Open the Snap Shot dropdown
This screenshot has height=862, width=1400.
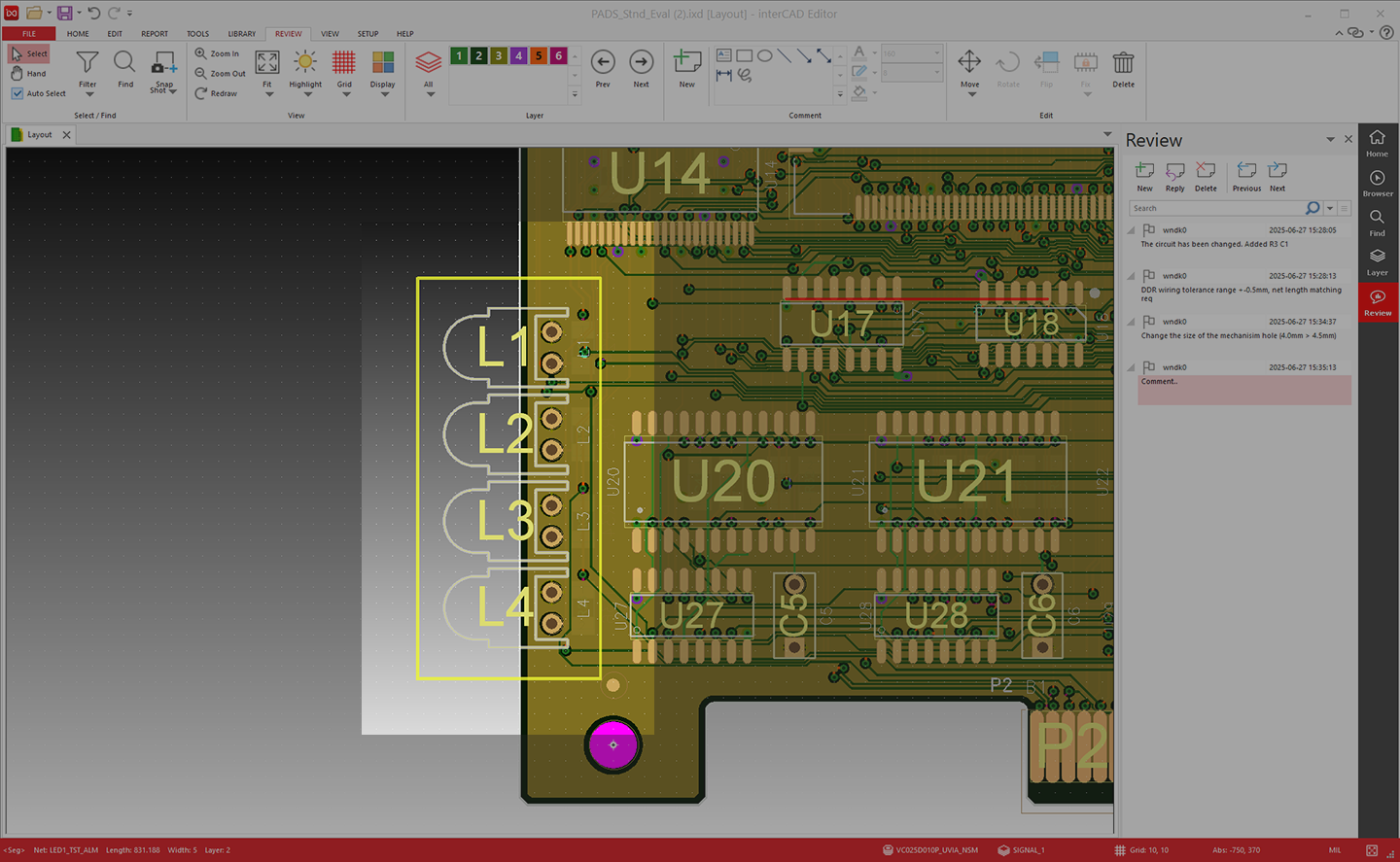point(172,91)
